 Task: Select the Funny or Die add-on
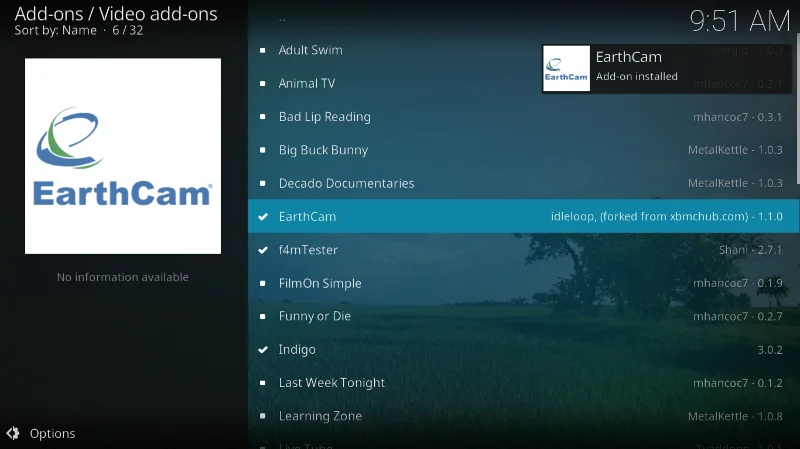523,316
